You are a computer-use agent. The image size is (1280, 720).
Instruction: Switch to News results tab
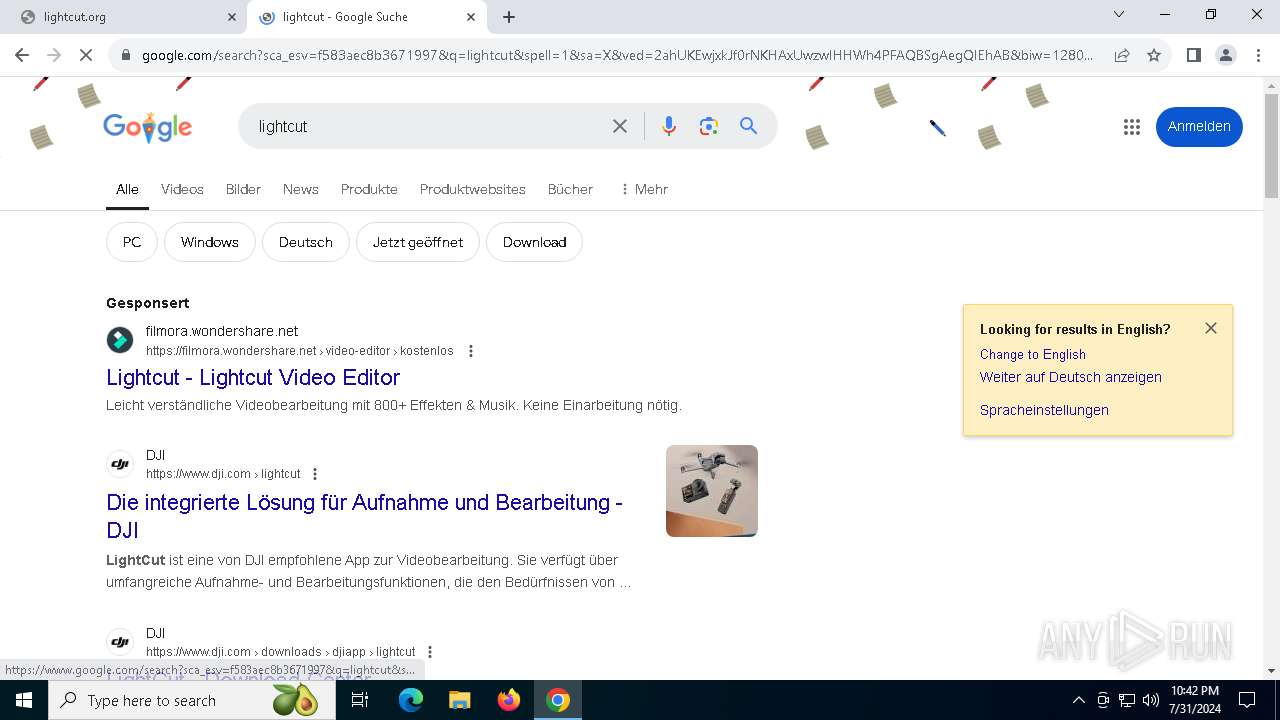coord(301,189)
